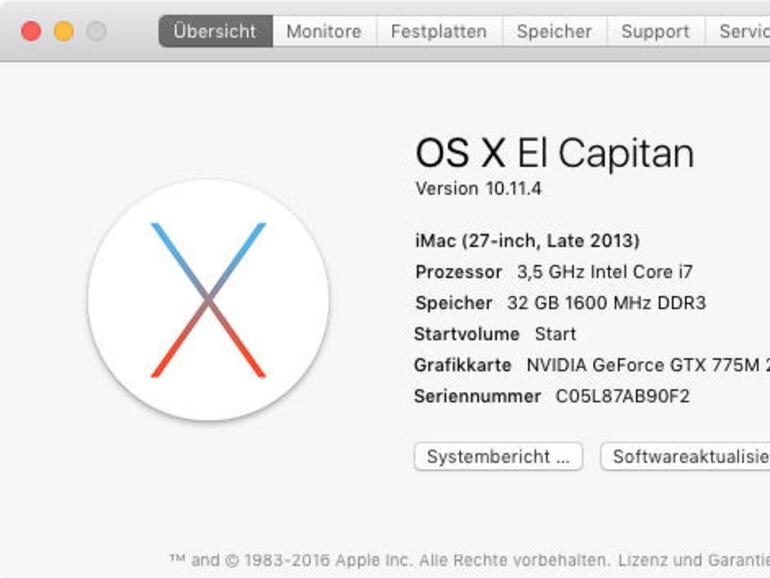Go to the Speicher tab
The image size is (770, 578).
click(x=554, y=31)
